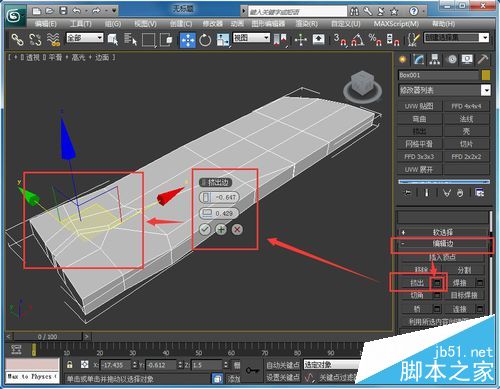Click the Save File floppy icon
The width and height of the screenshot is (500, 389).
(63, 11)
